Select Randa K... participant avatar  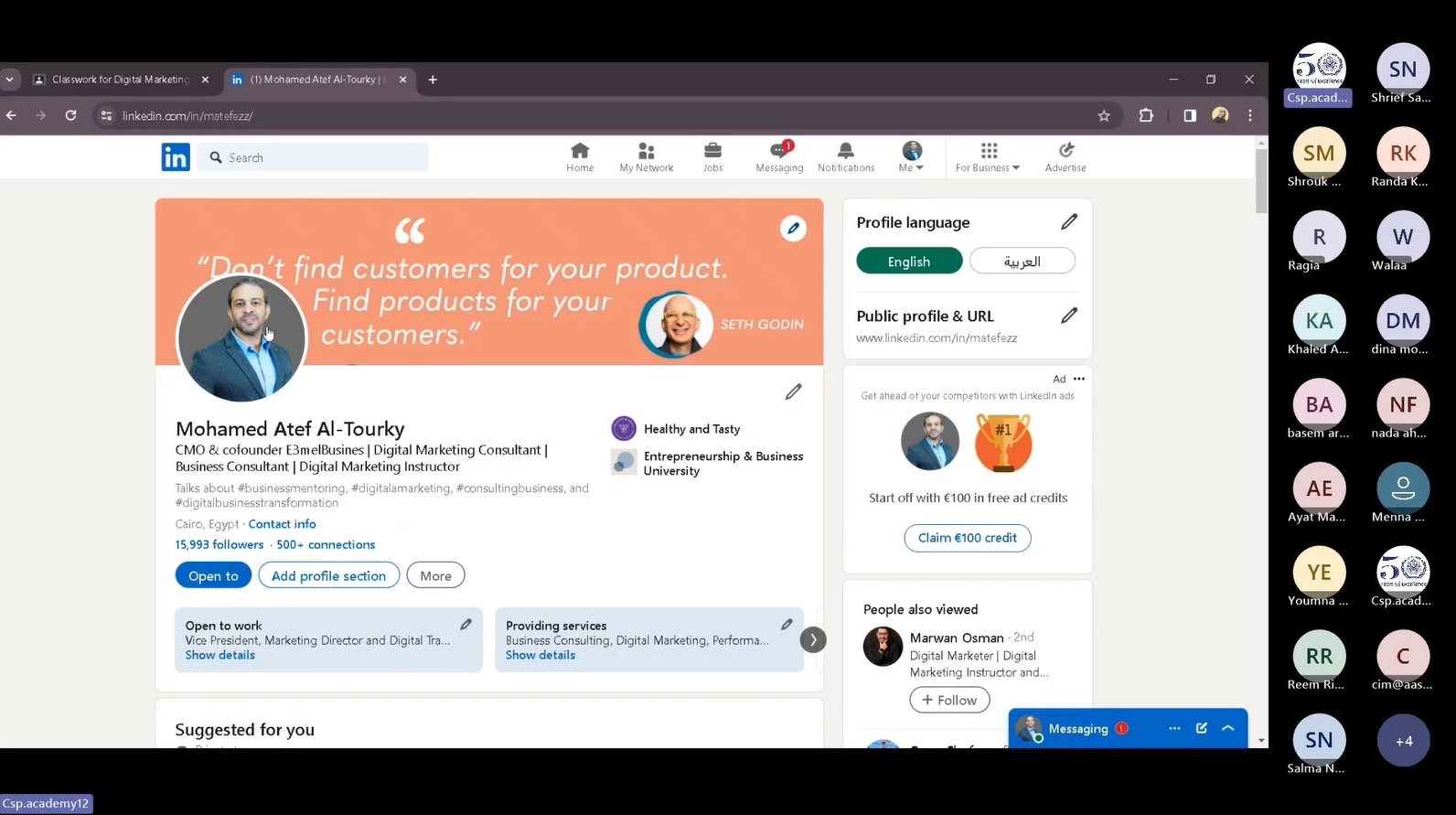(x=1403, y=153)
